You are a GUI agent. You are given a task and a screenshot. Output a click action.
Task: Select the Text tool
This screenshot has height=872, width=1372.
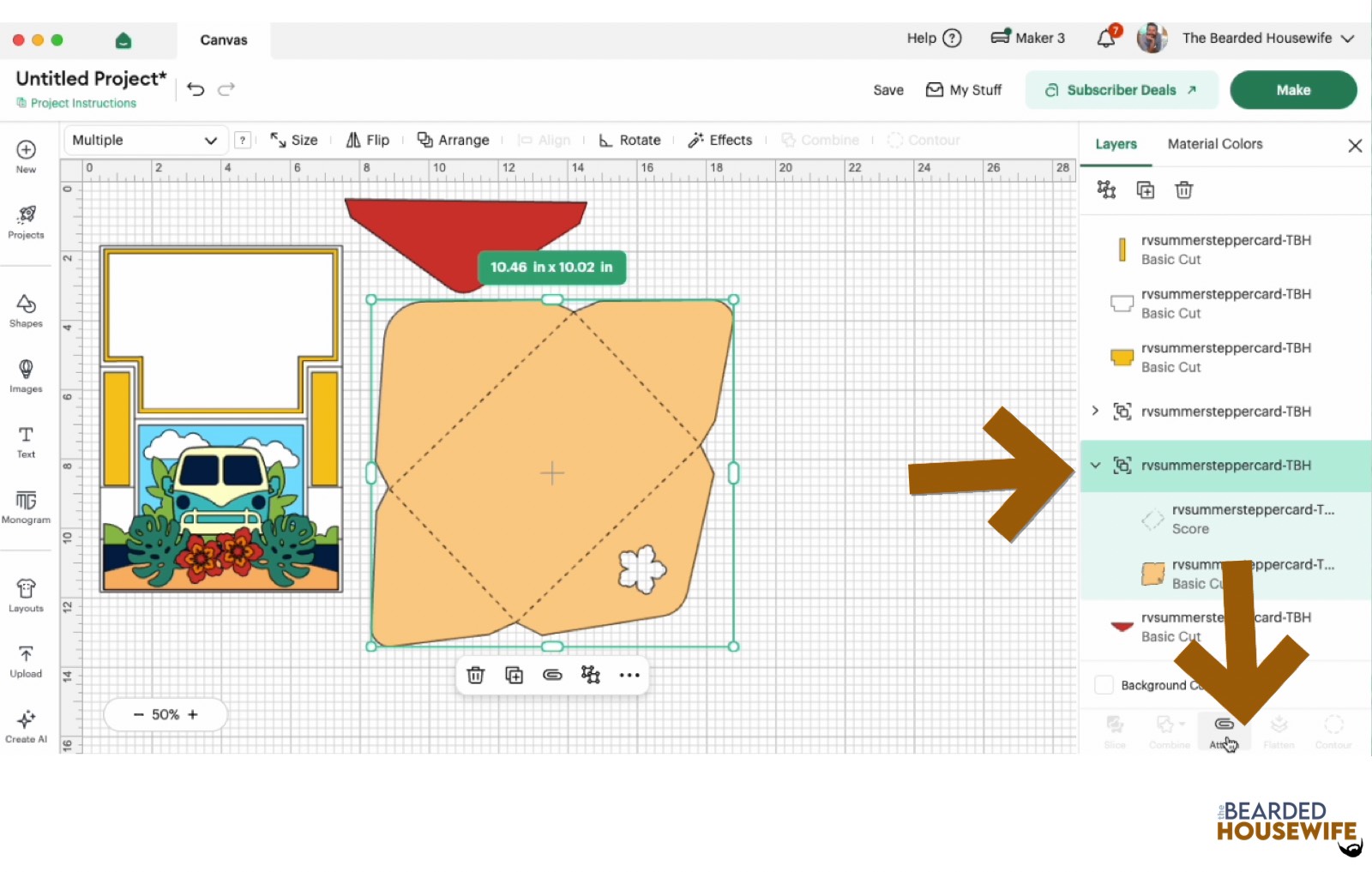click(x=26, y=442)
